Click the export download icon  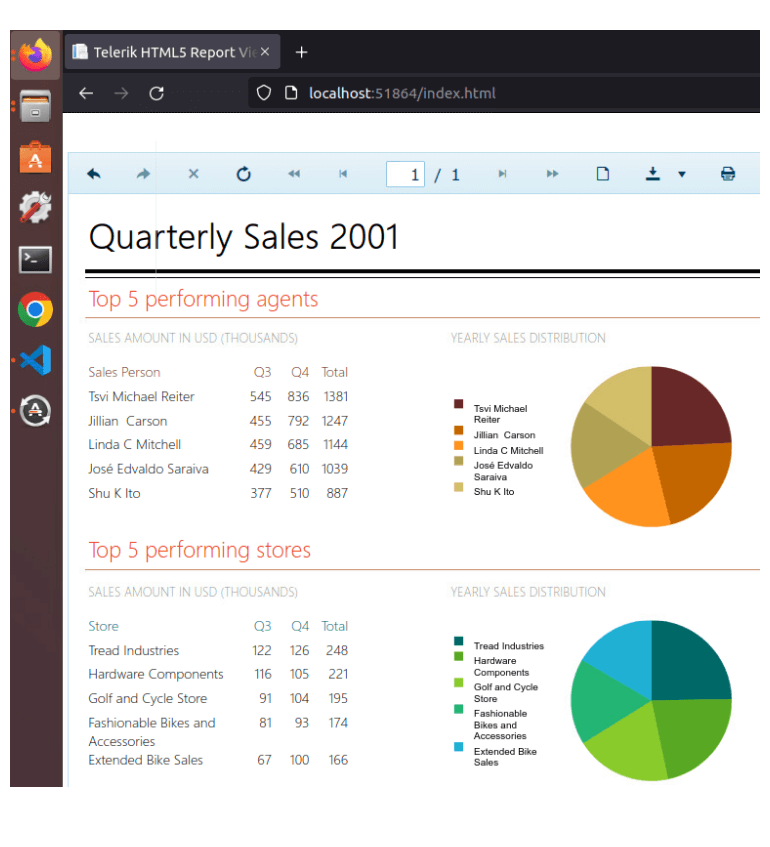[x=653, y=174]
